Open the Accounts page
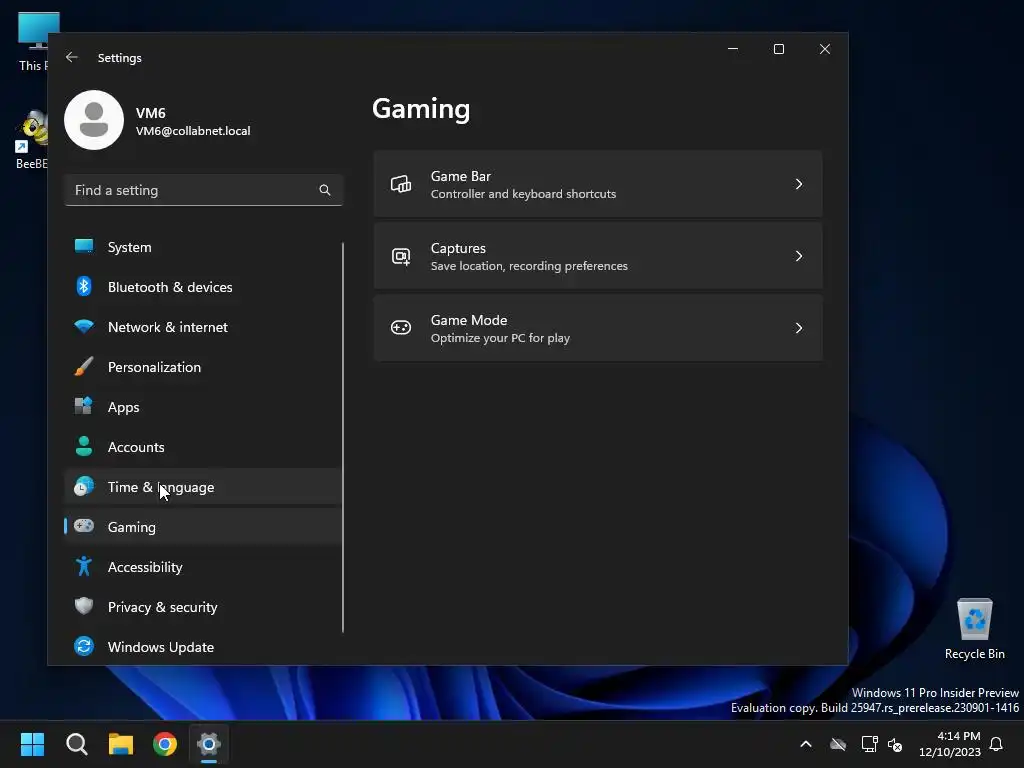This screenshot has height=768, width=1024. click(x=202, y=447)
